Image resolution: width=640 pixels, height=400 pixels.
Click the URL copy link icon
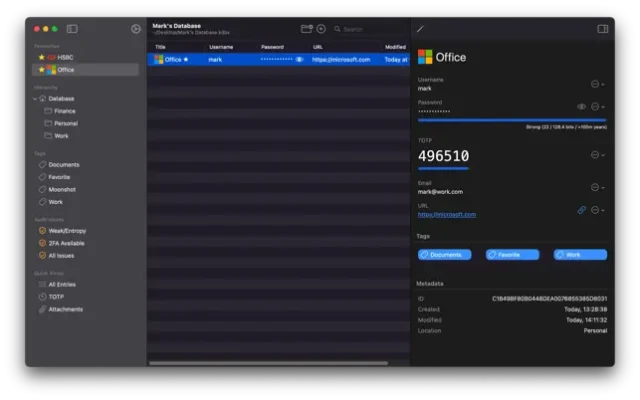(582, 210)
